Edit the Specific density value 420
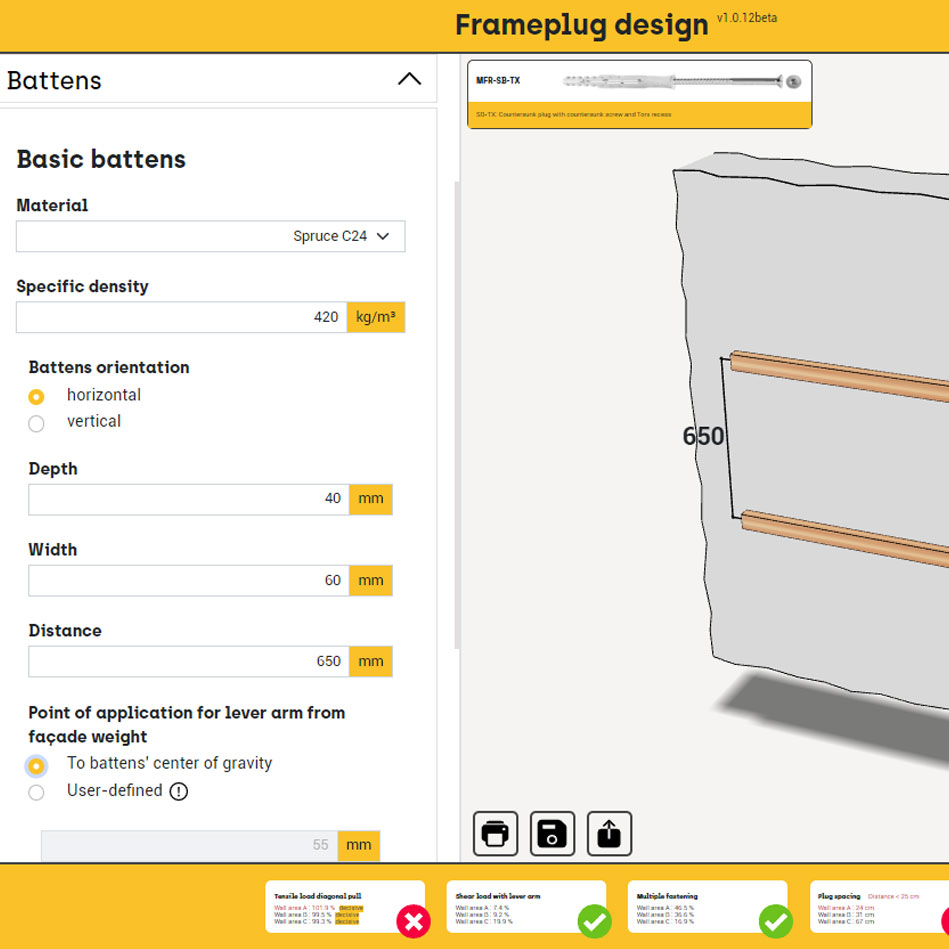The width and height of the screenshot is (949, 949). tap(180, 317)
